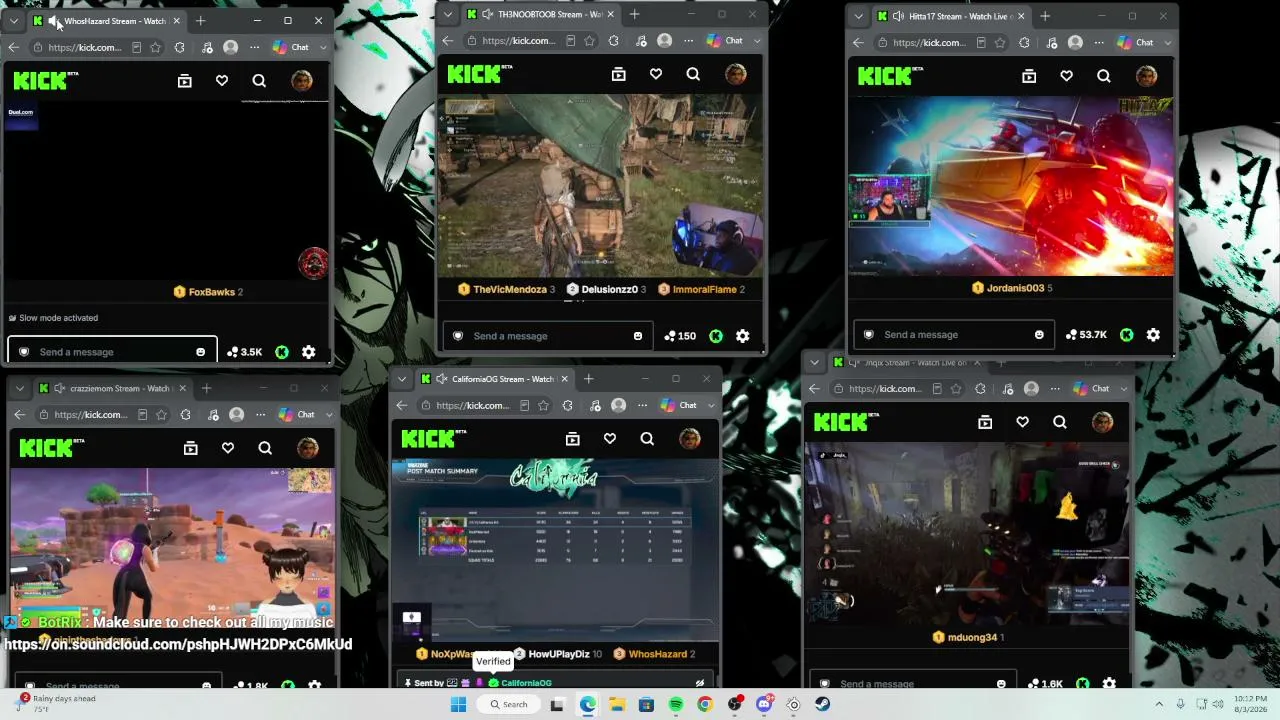Click Following heart icon in Jnqix window

point(1023,422)
